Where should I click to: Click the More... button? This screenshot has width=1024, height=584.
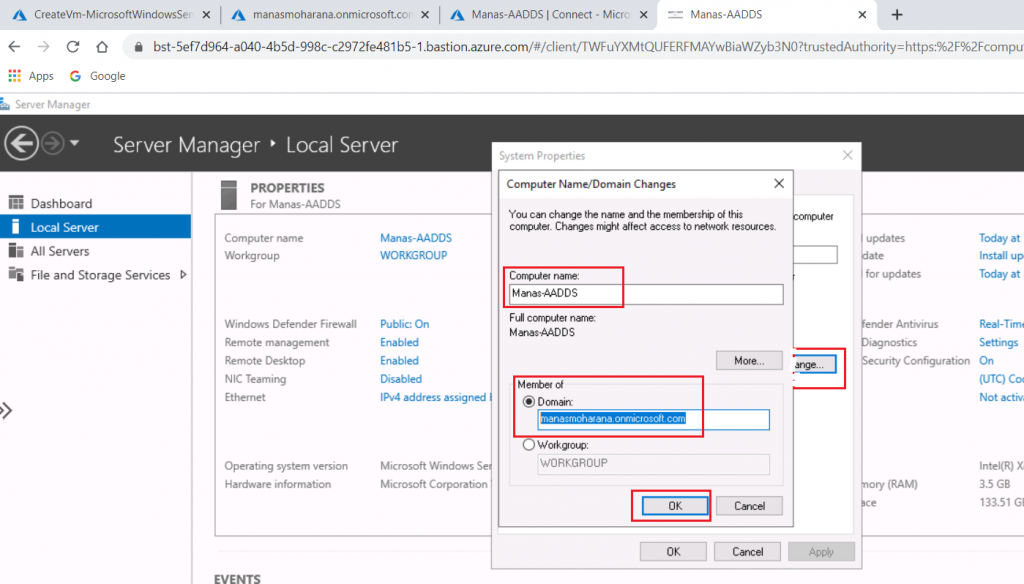click(749, 360)
